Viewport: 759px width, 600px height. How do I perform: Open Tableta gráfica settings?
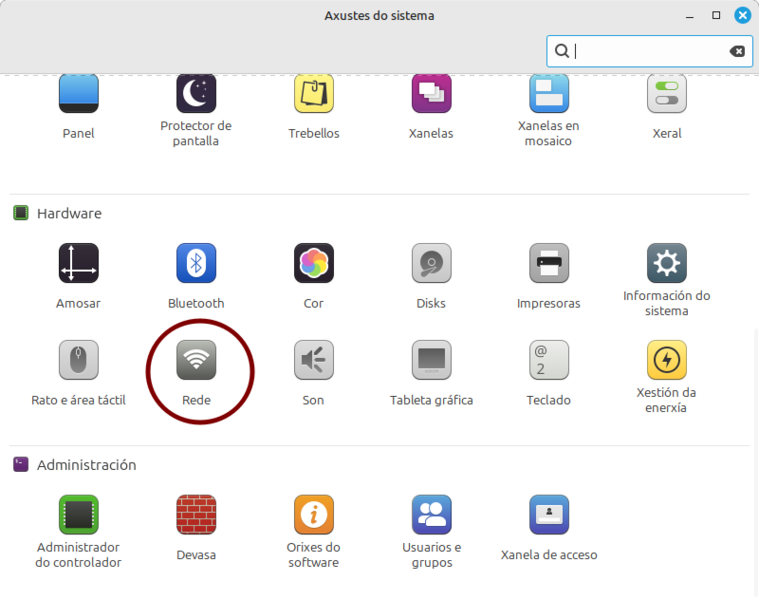pyautogui.click(x=431, y=373)
